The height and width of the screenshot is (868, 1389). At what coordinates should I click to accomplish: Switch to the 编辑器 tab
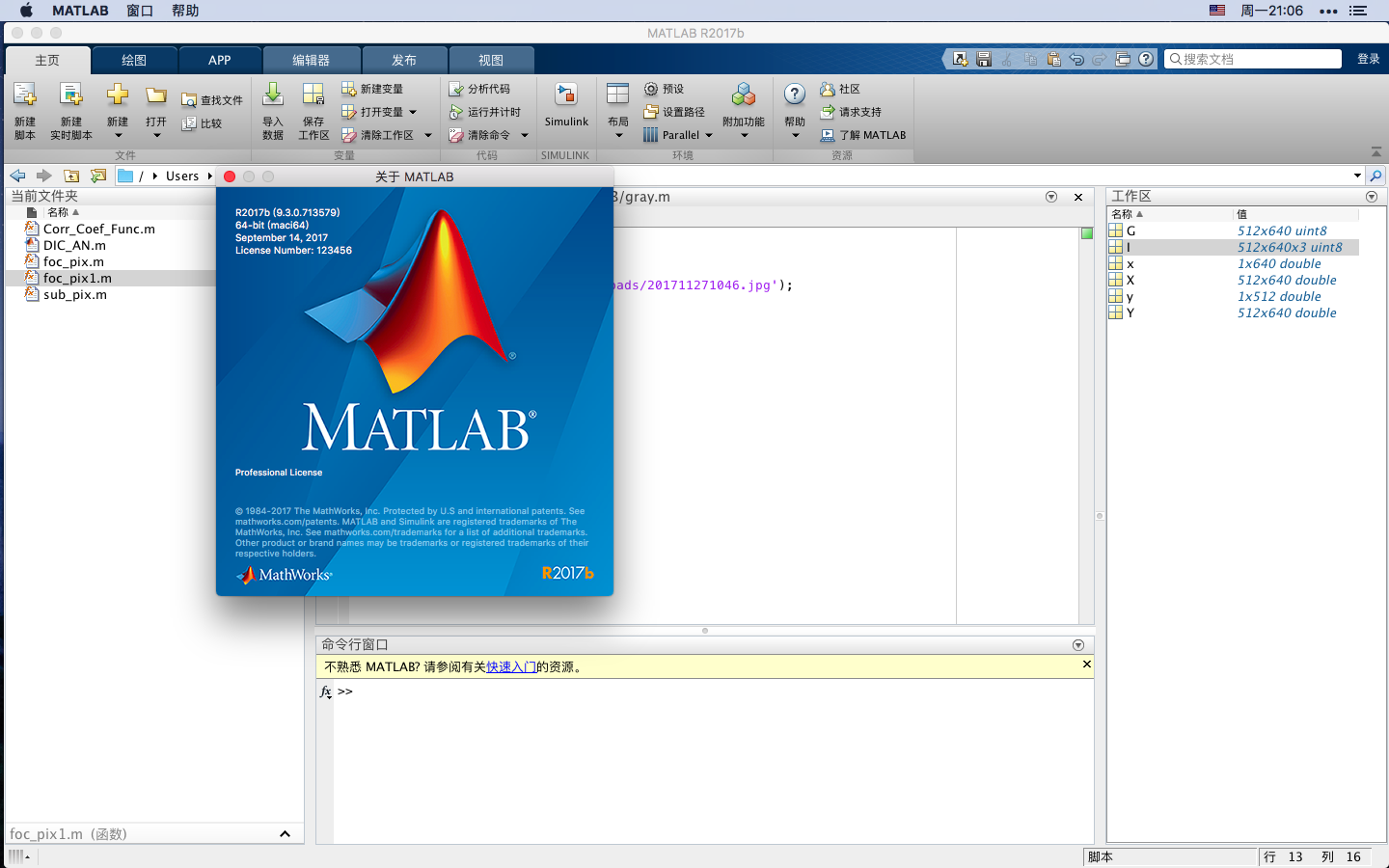pyautogui.click(x=312, y=60)
